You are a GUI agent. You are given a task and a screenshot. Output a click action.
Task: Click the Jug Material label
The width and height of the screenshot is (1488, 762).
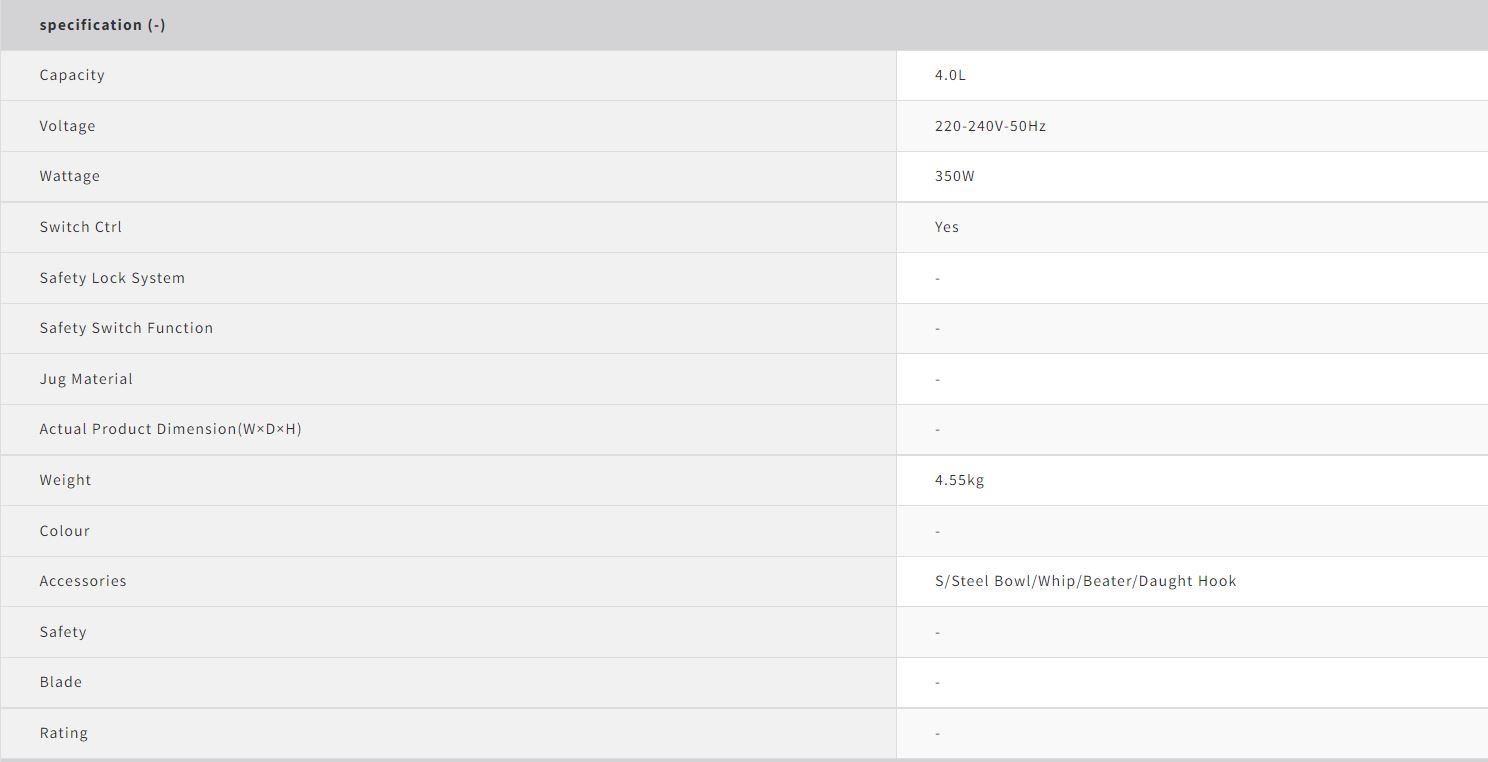(86, 379)
